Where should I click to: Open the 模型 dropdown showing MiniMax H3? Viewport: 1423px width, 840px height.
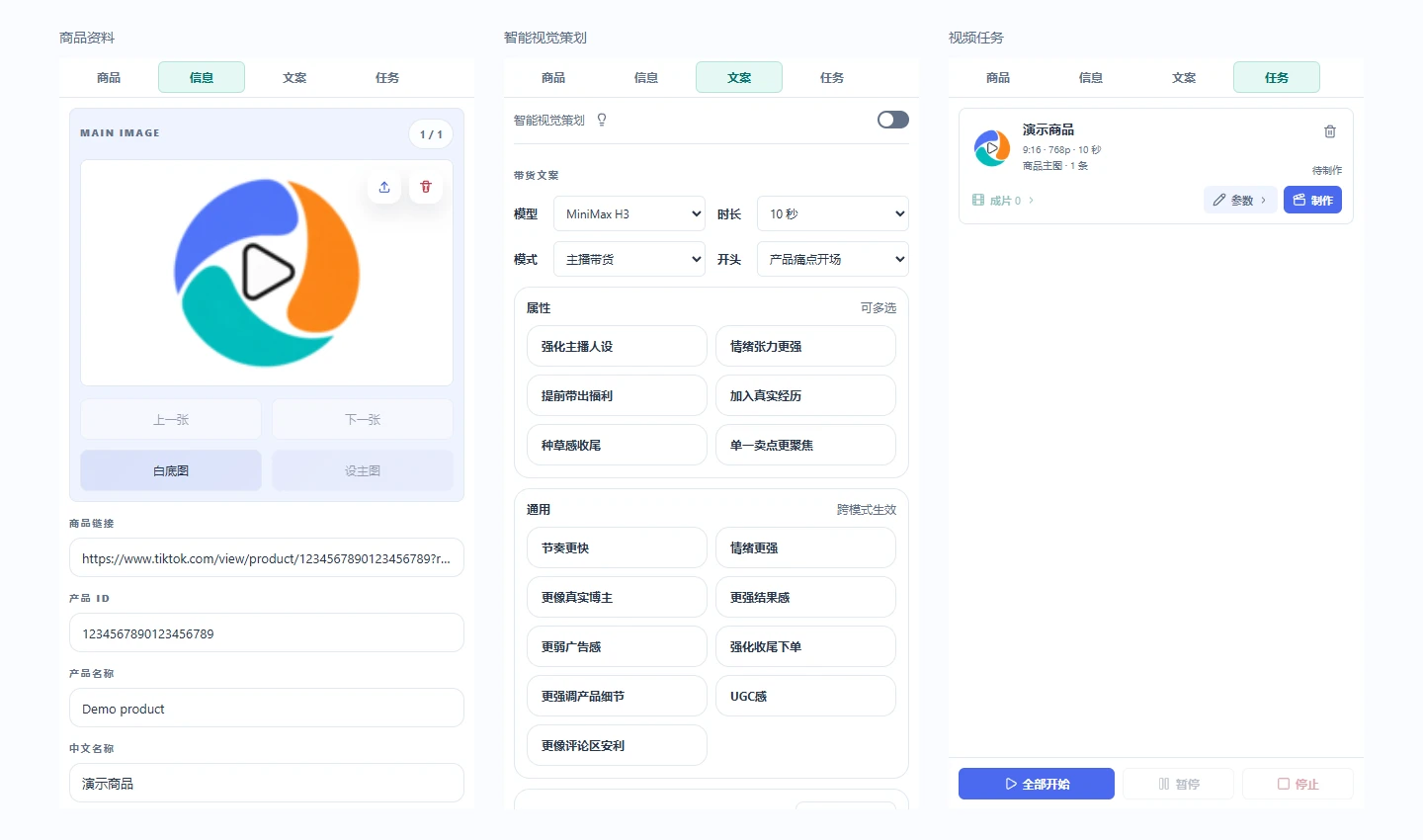coord(629,213)
